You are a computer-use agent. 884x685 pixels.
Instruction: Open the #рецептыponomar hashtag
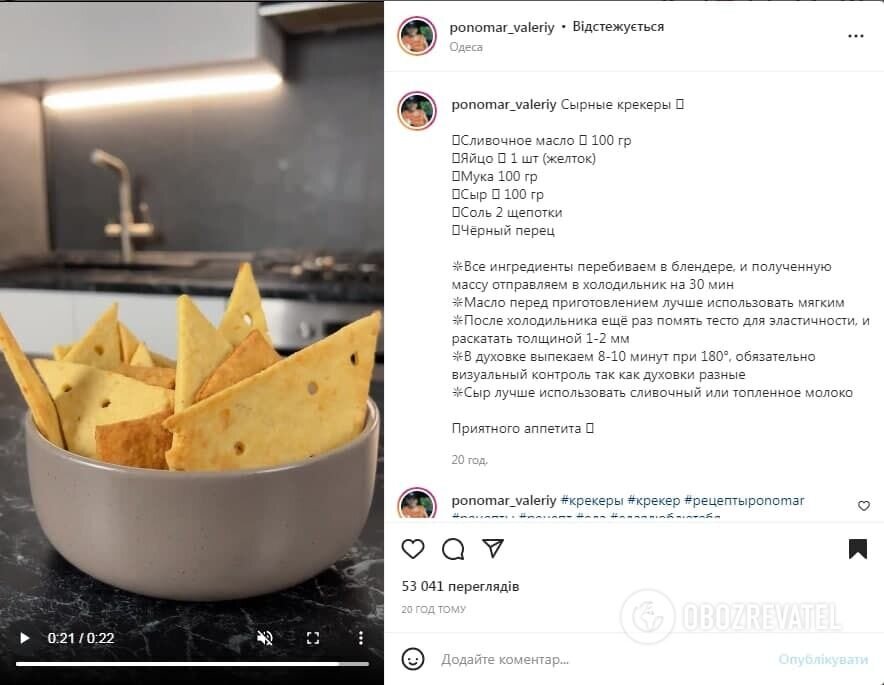[x=744, y=500]
